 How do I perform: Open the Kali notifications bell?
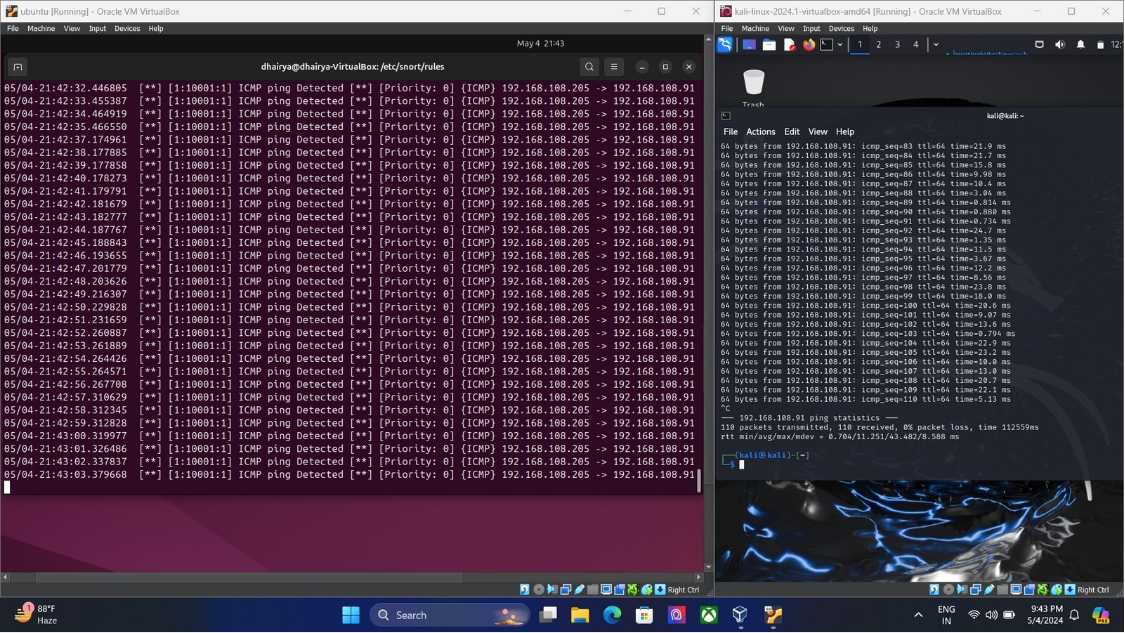(1080, 44)
